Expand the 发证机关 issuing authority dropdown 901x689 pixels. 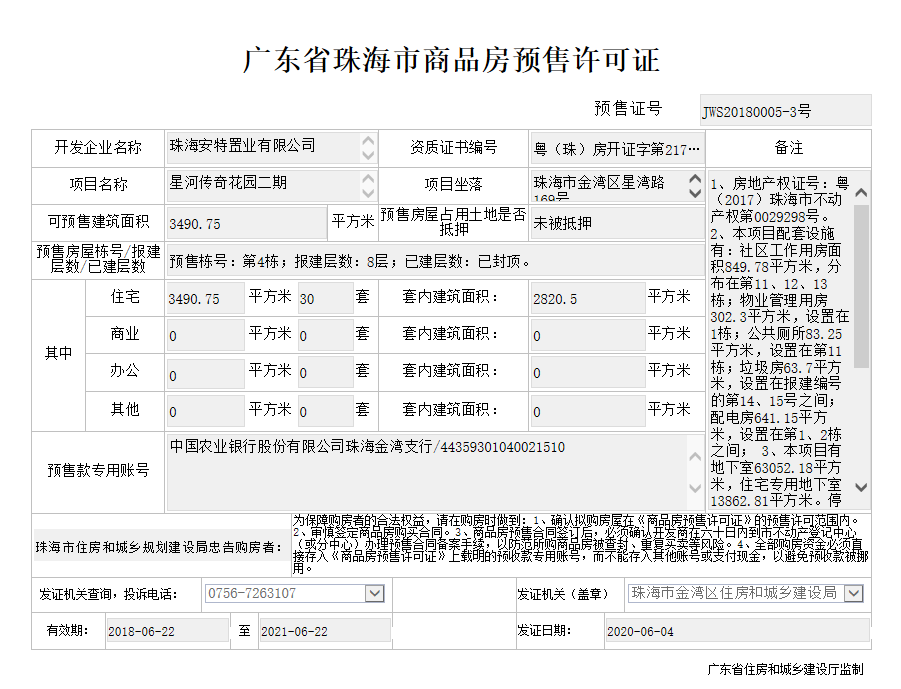point(853,593)
